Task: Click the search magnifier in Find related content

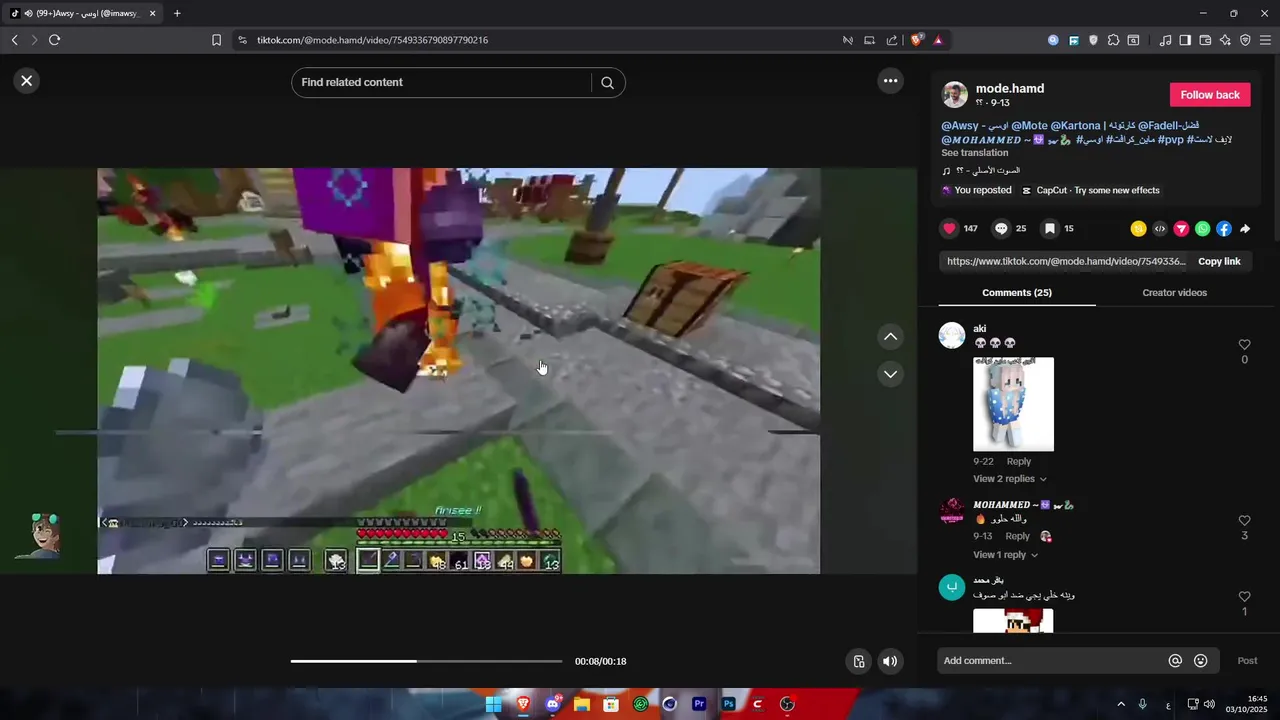Action: (x=607, y=83)
